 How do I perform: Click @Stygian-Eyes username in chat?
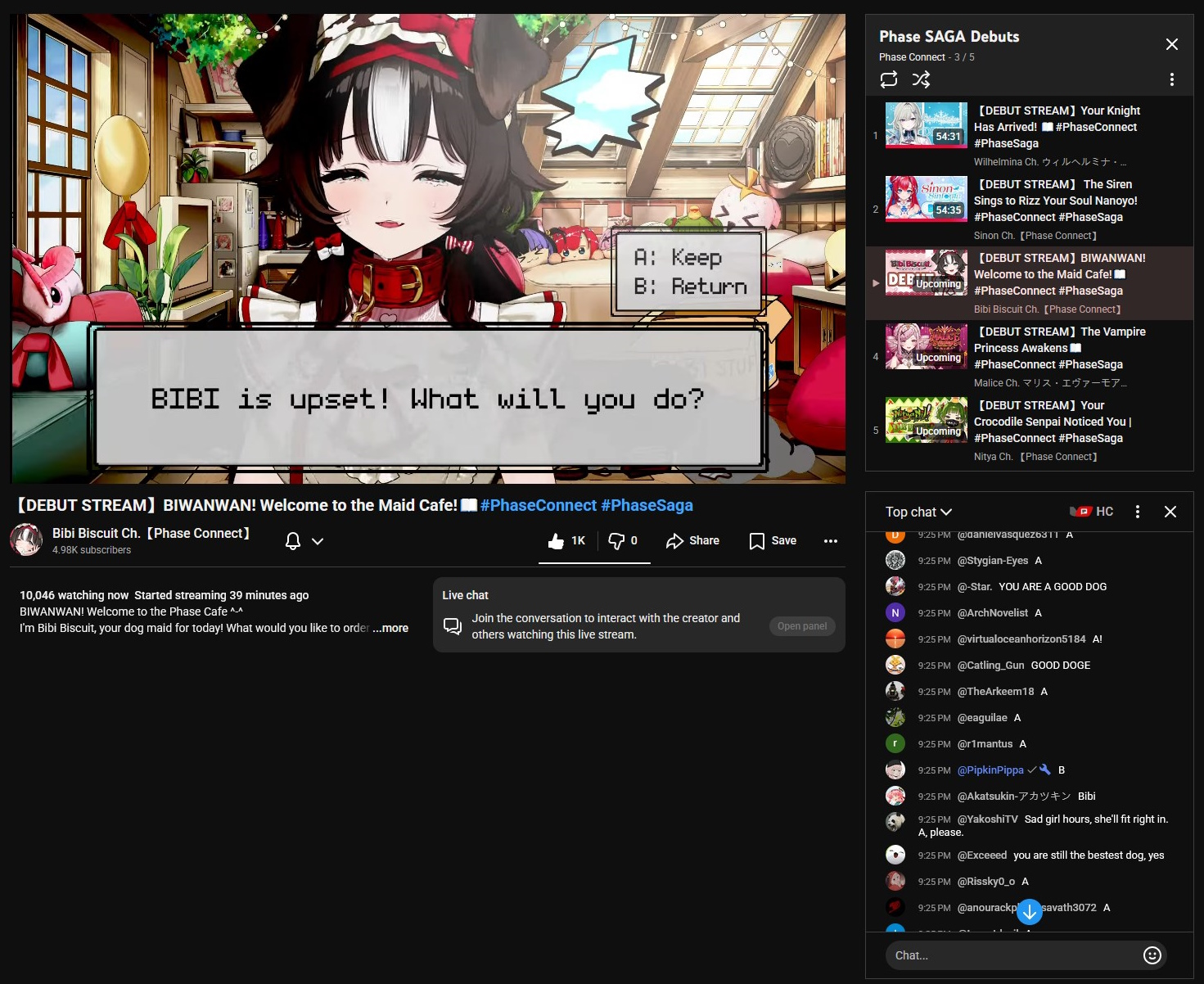click(x=993, y=561)
